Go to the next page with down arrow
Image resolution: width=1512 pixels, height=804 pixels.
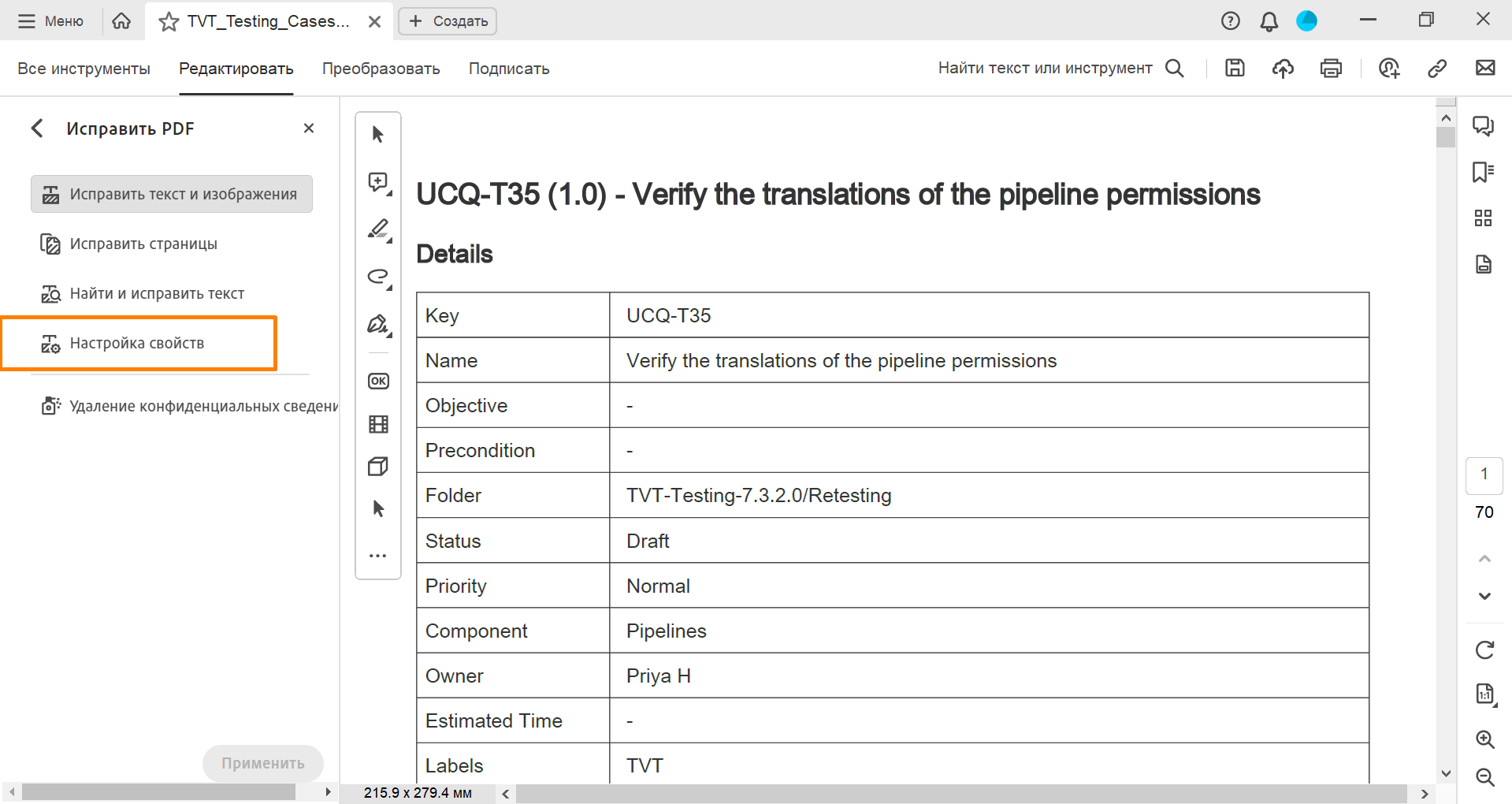point(1484,596)
